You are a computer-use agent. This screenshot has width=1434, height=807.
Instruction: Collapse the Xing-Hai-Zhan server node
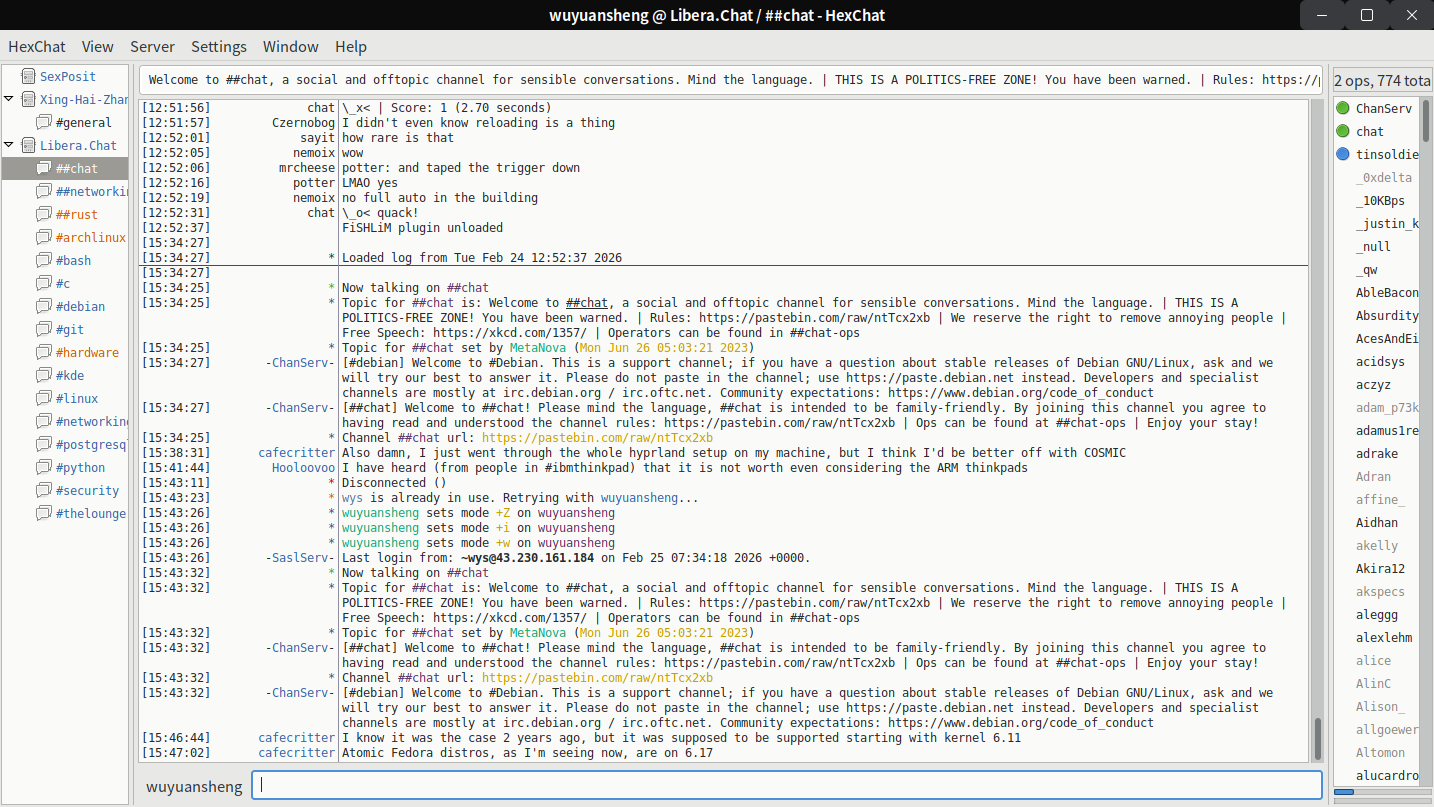click(9, 99)
